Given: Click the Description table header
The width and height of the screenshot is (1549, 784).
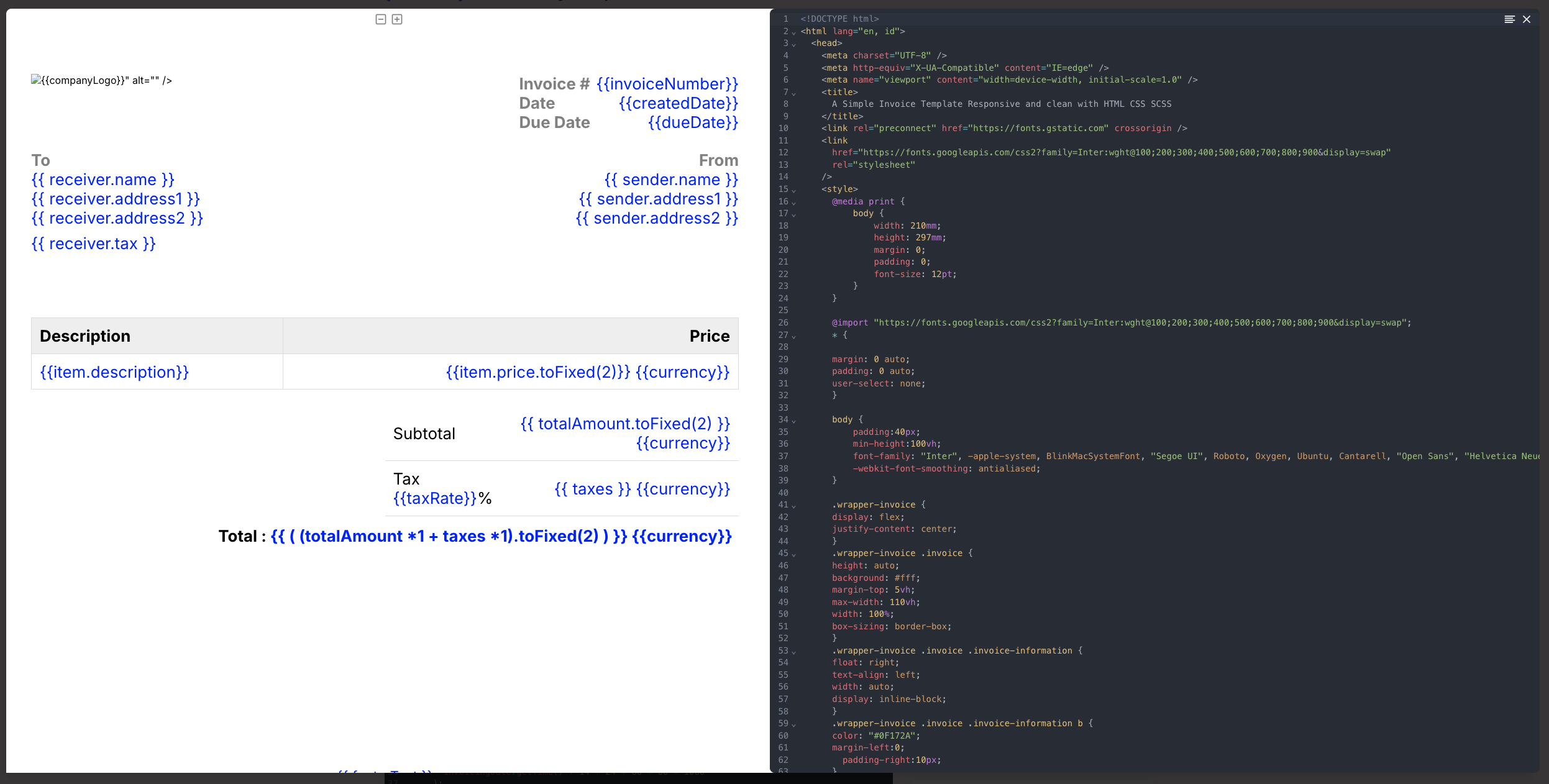Looking at the screenshot, I should point(157,336).
